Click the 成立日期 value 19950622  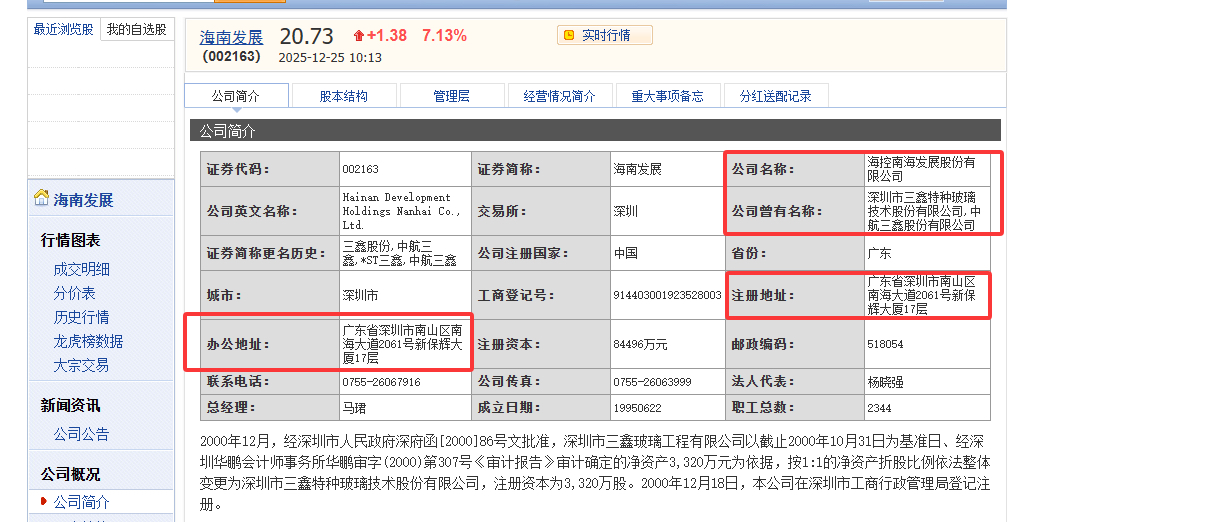[637, 408]
